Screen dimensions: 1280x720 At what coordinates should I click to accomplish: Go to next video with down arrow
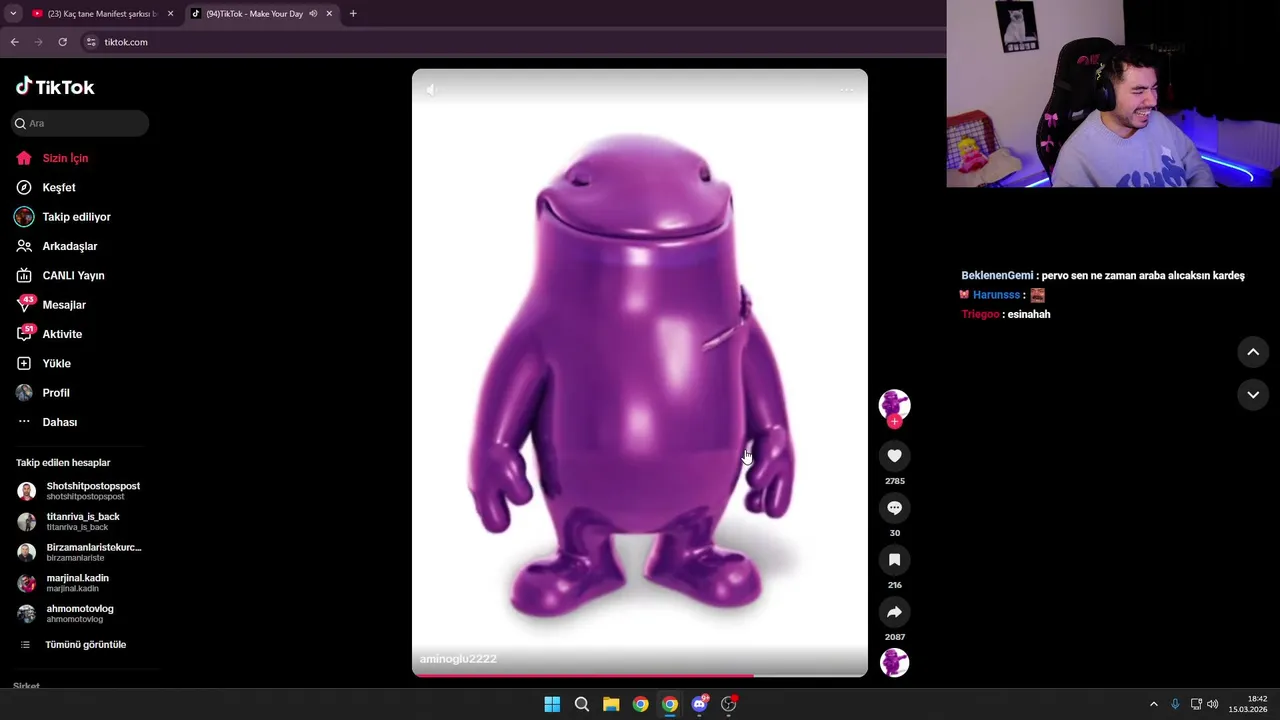click(1253, 395)
